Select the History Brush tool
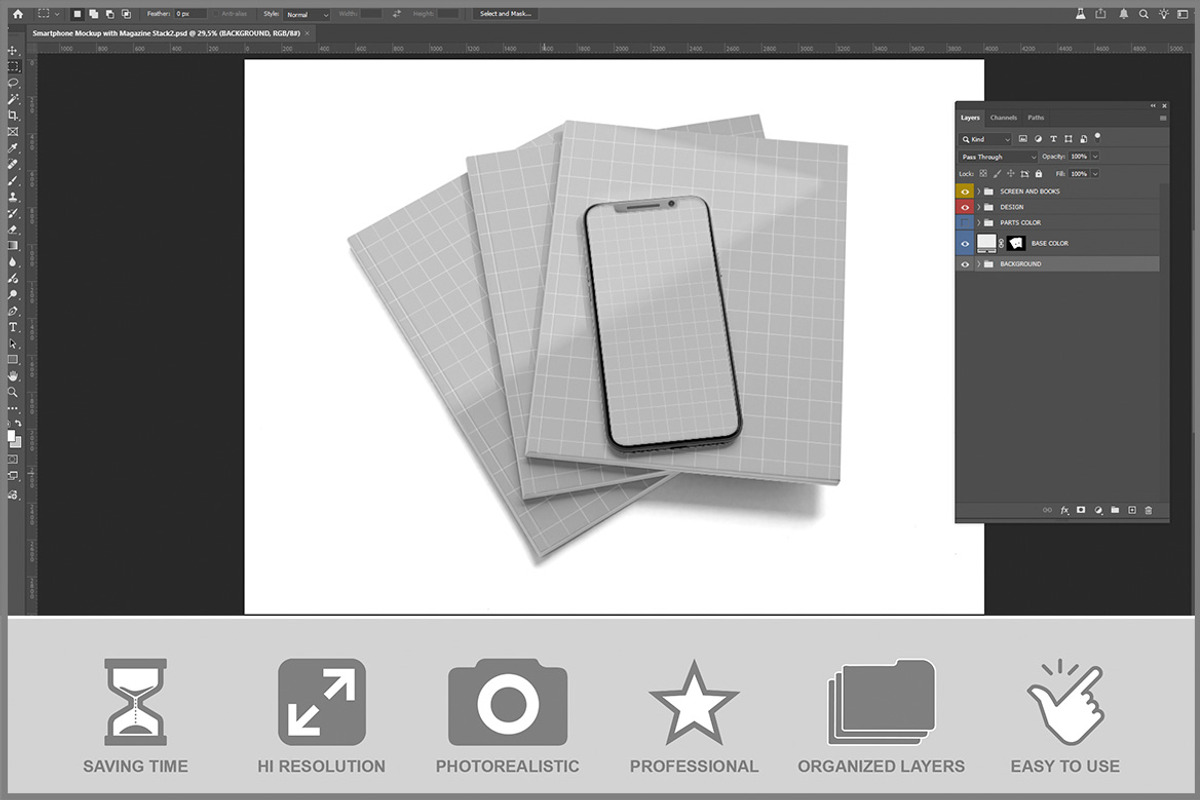Image resolution: width=1200 pixels, height=800 pixels. pos(13,213)
